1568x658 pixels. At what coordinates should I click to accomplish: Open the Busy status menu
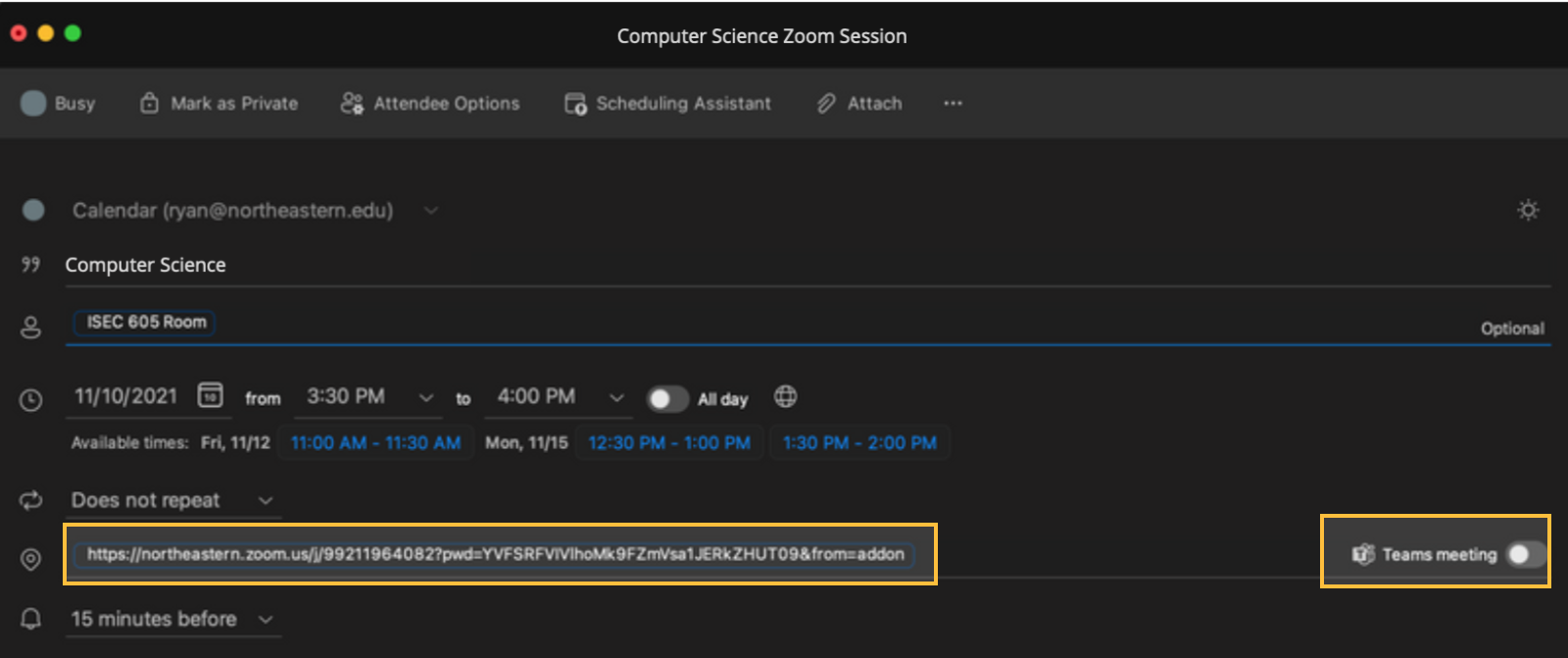59,104
